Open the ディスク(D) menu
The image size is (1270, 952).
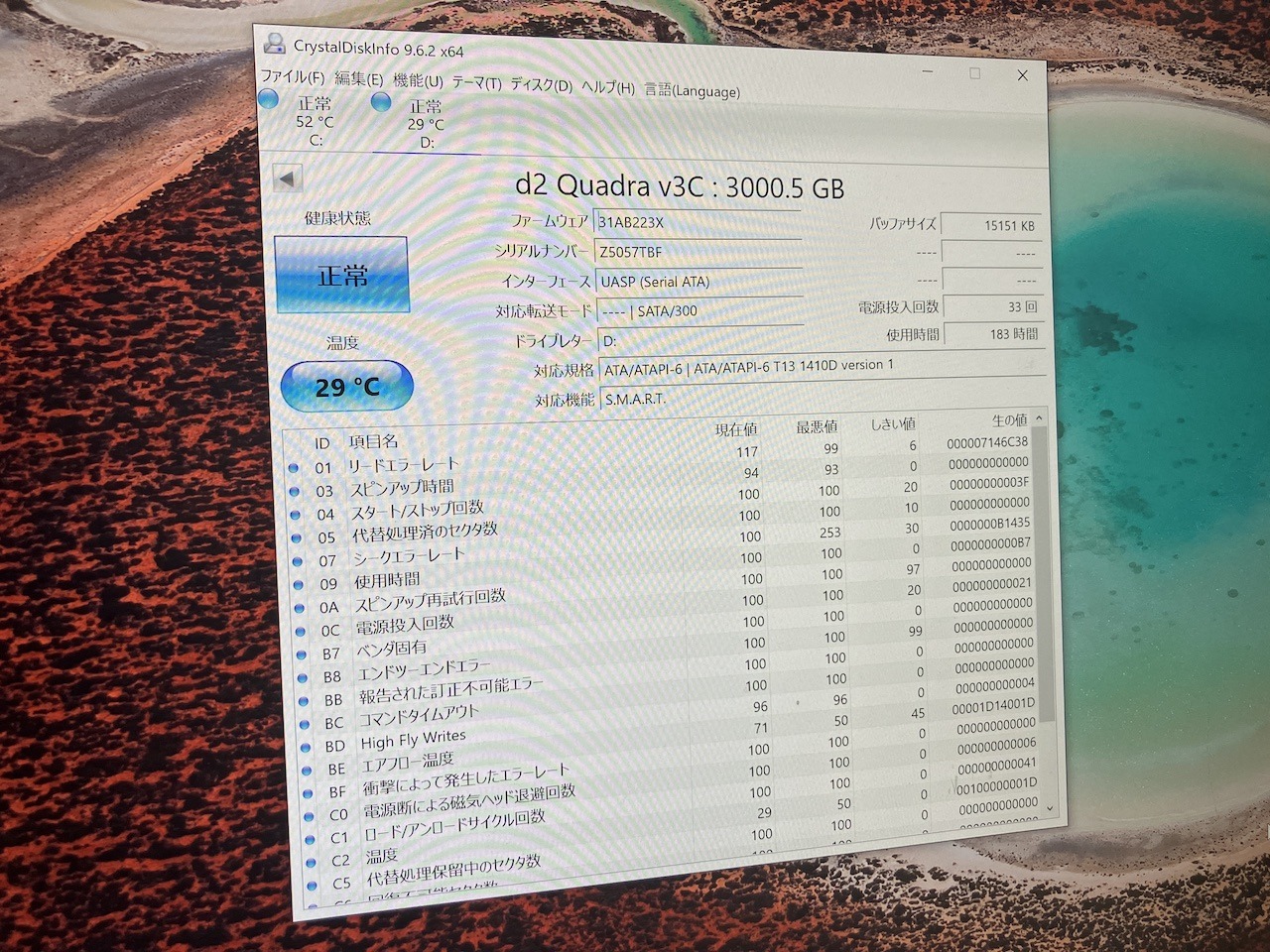541,85
